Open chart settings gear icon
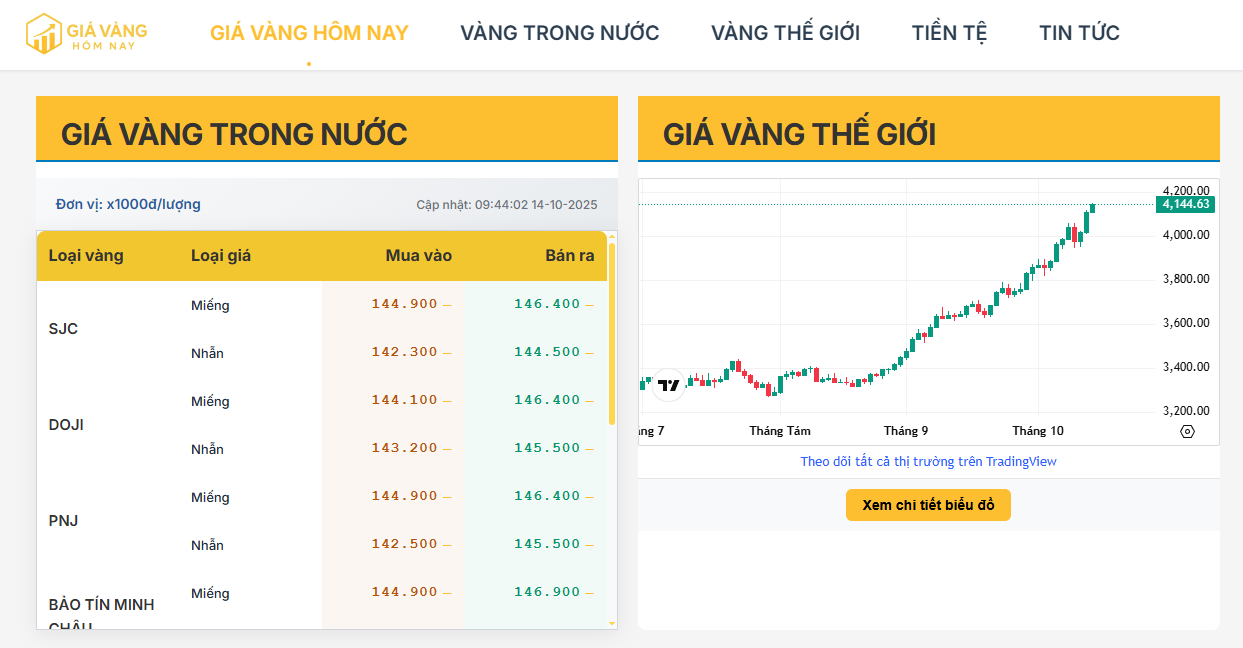The height and width of the screenshot is (648, 1243). pyautogui.click(x=1187, y=431)
